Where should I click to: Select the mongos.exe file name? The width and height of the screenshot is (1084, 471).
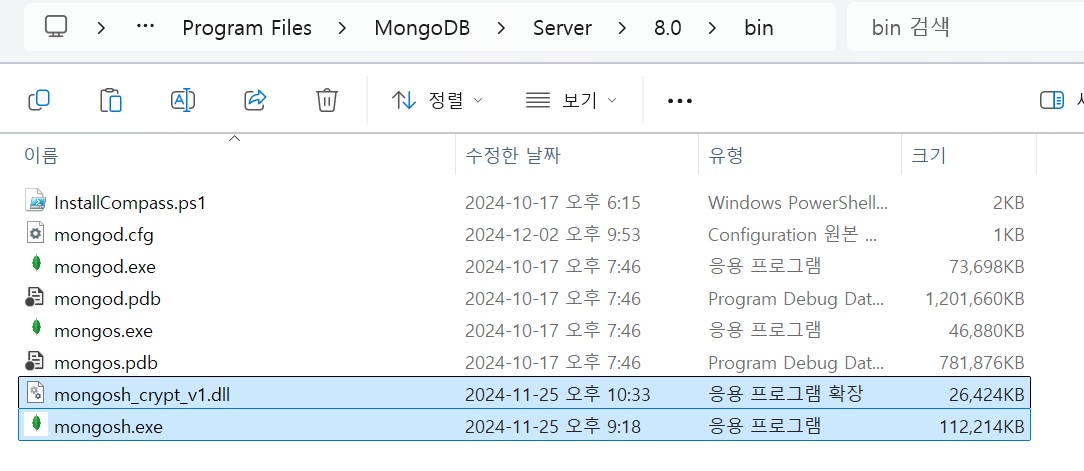click(x=103, y=331)
